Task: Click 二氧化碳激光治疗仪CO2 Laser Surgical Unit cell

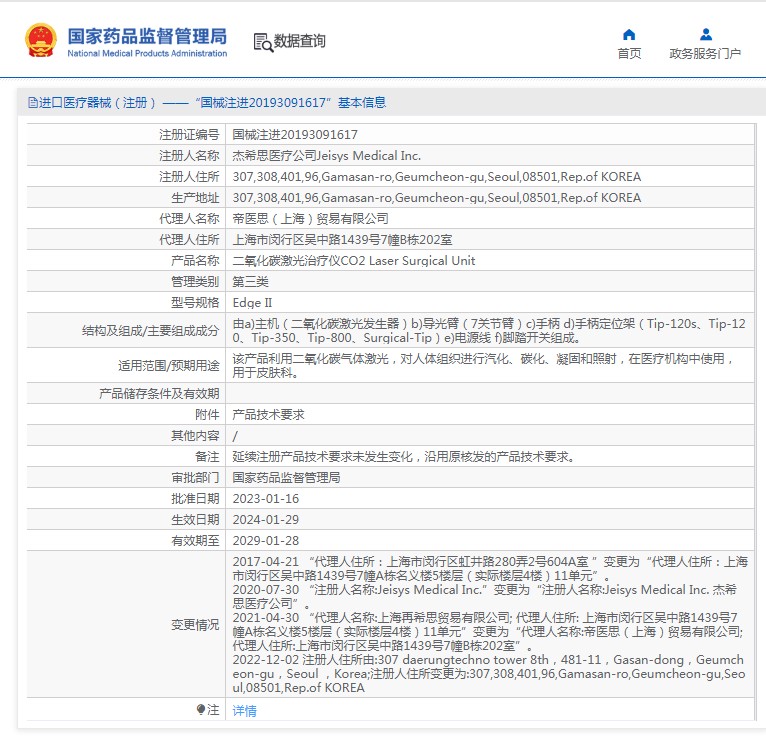Action: [x=354, y=260]
